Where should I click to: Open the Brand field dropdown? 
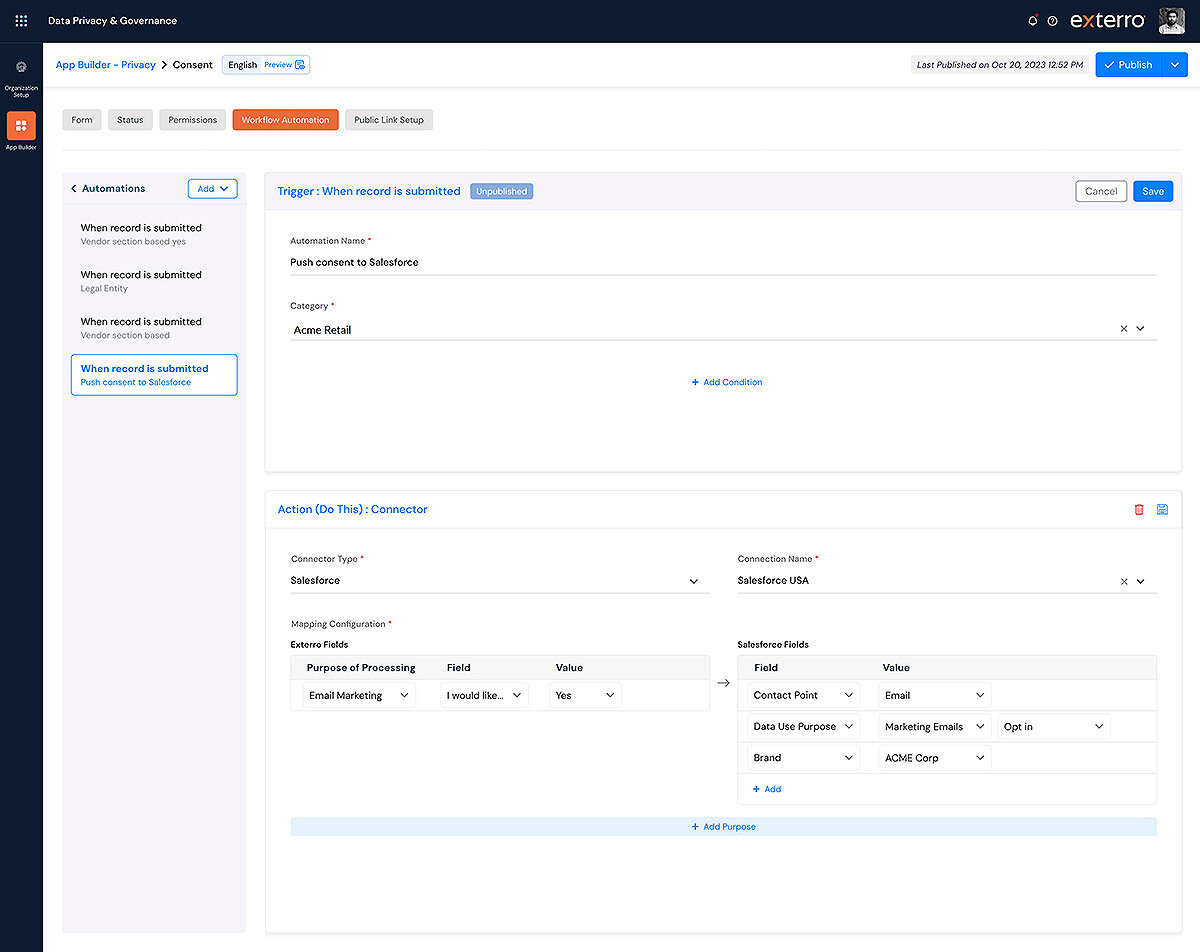pyautogui.click(x=803, y=758)
